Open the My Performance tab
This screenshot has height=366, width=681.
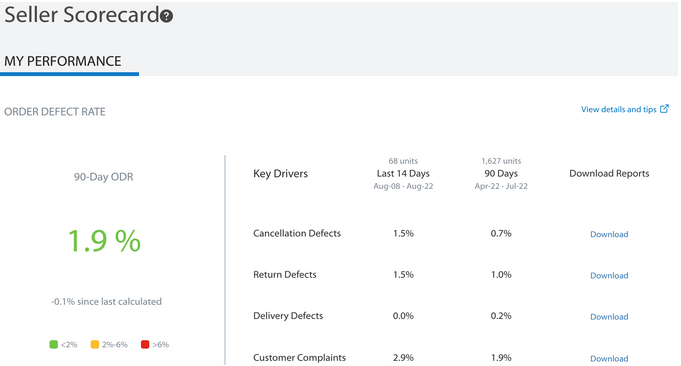coord(63,61)
